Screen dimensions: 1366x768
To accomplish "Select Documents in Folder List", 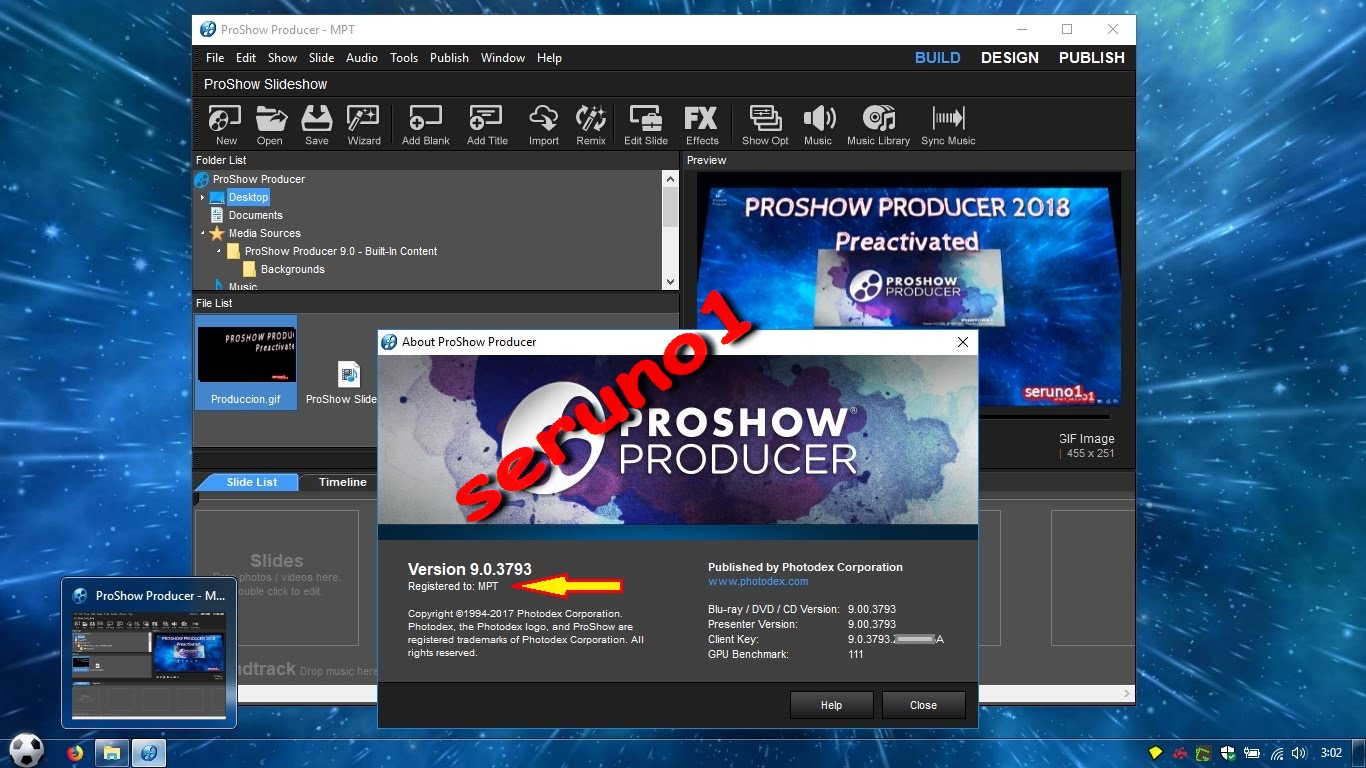I will point(255,215).
